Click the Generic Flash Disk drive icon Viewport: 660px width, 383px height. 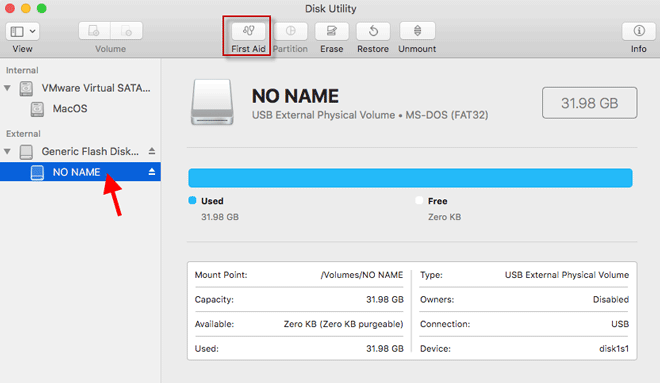point(26,152)
